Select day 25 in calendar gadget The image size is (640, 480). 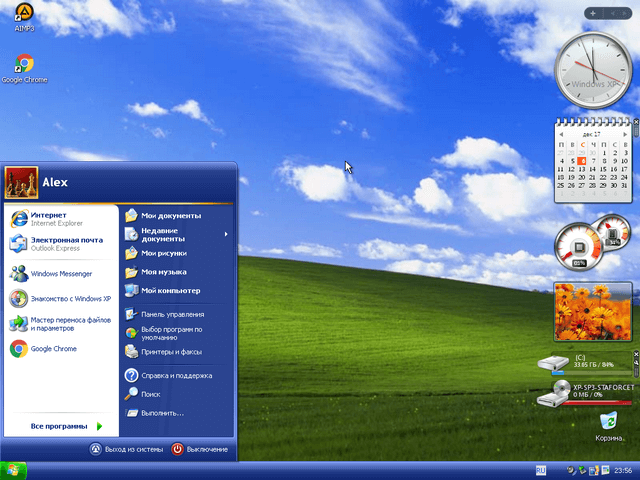(561, 185)
